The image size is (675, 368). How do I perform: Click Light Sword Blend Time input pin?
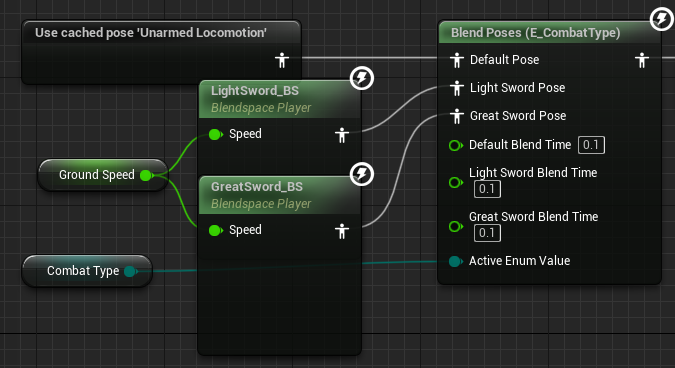[455, 182]
